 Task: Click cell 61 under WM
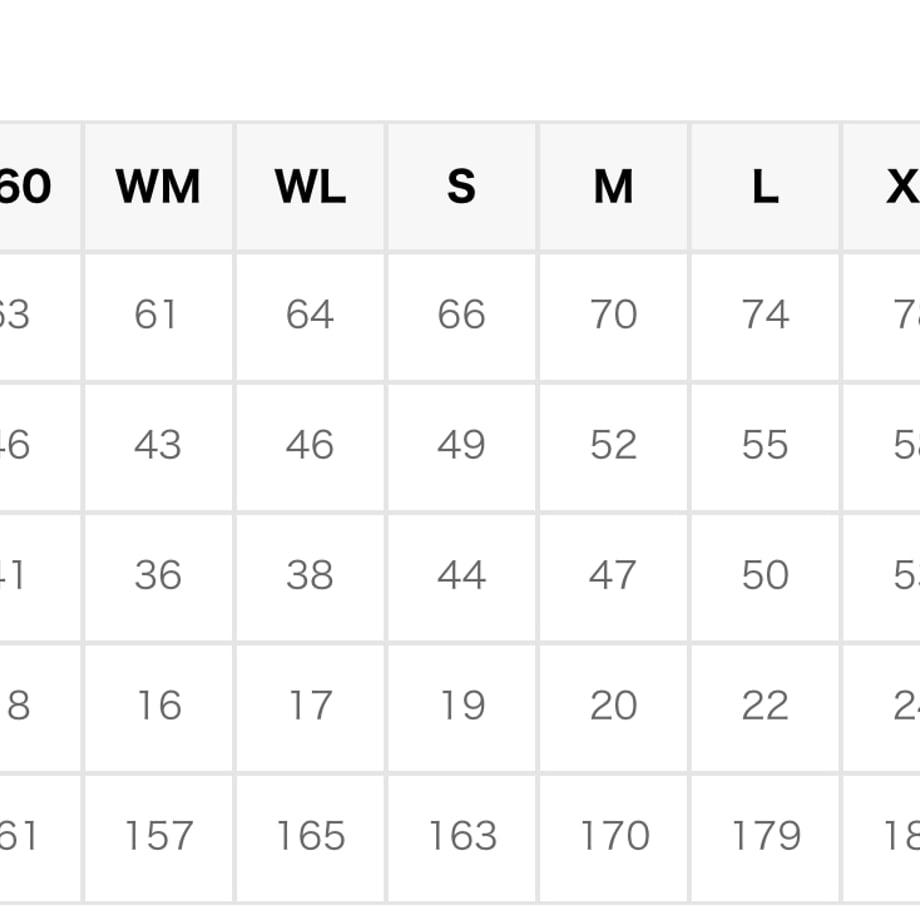click(x=158, y=317)
